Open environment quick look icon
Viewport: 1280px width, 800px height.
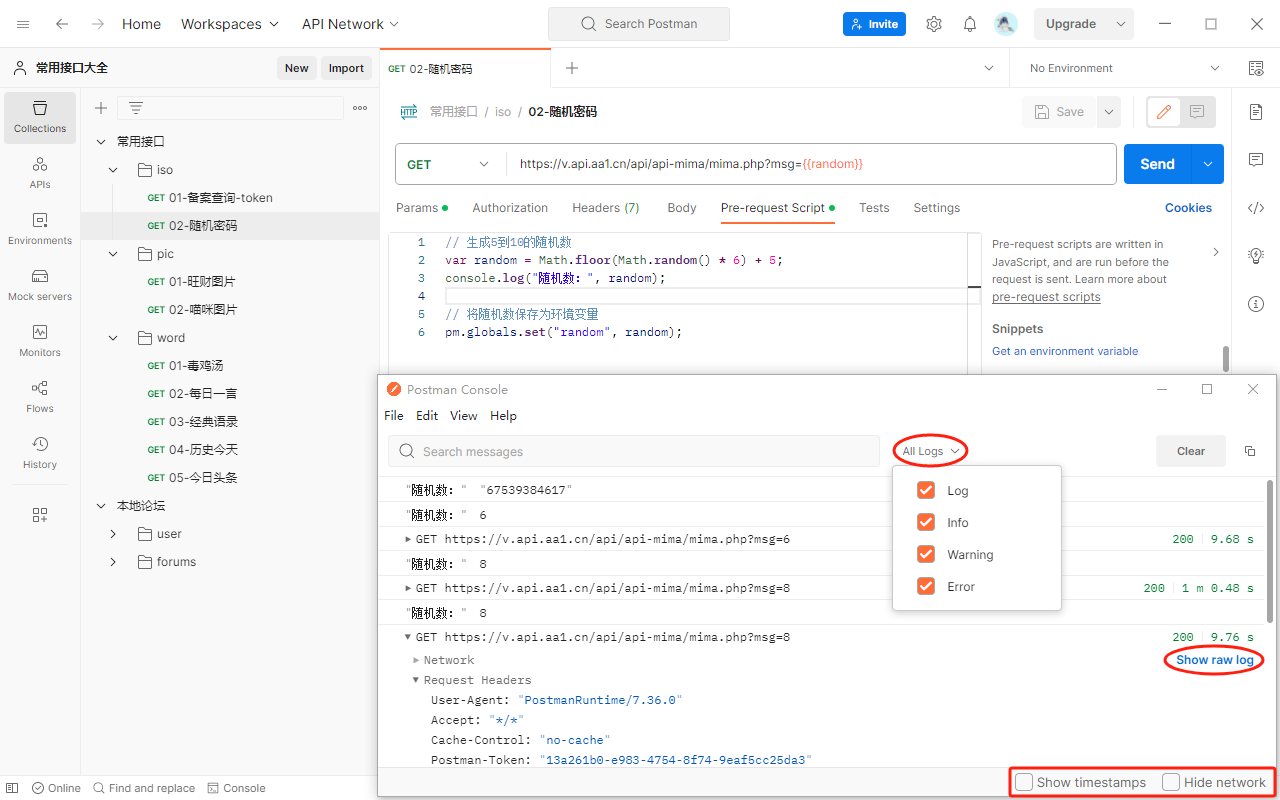[x=1256, y=68]
